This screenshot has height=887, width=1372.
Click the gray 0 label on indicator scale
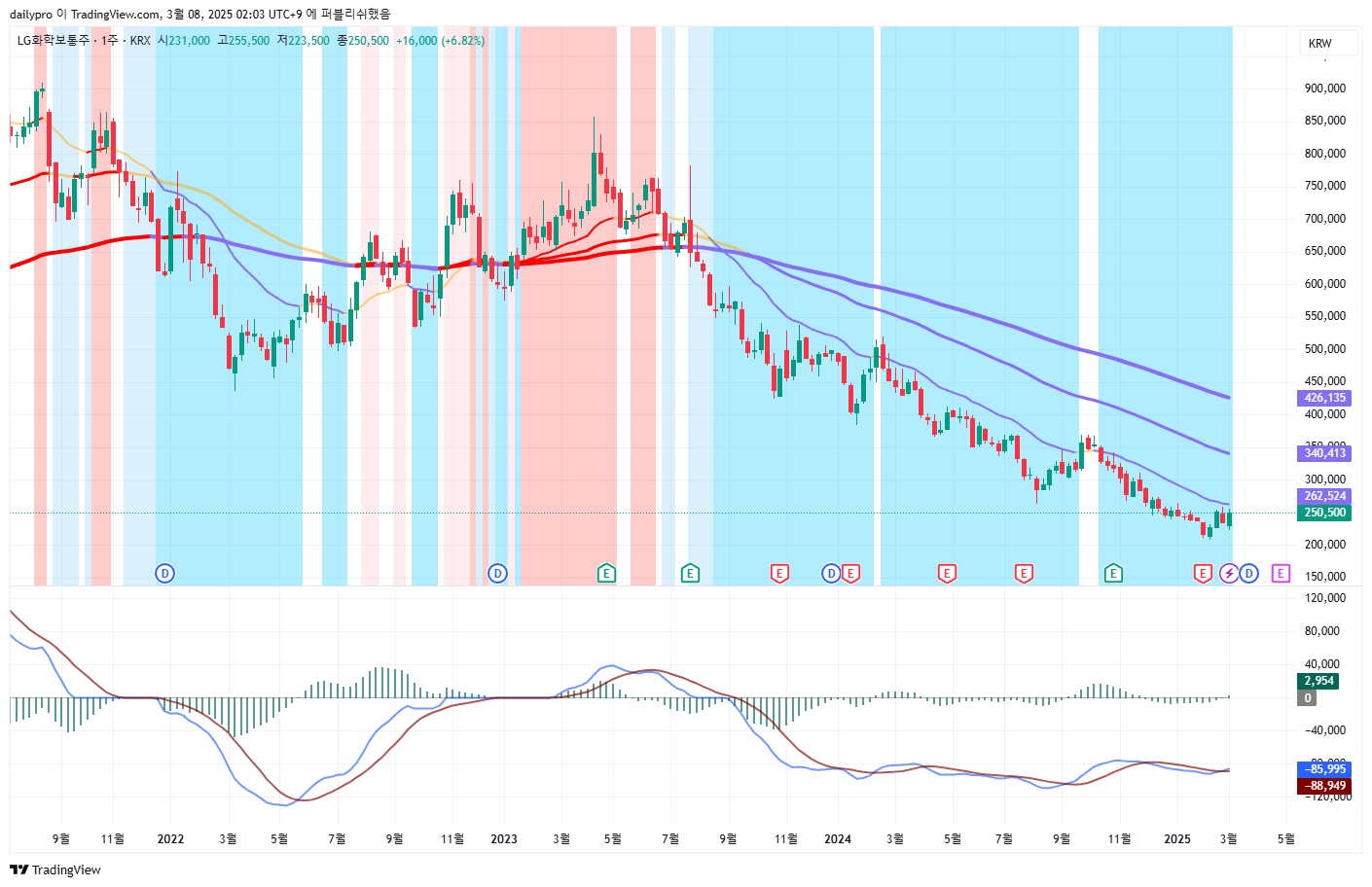tap(1308, 697)
